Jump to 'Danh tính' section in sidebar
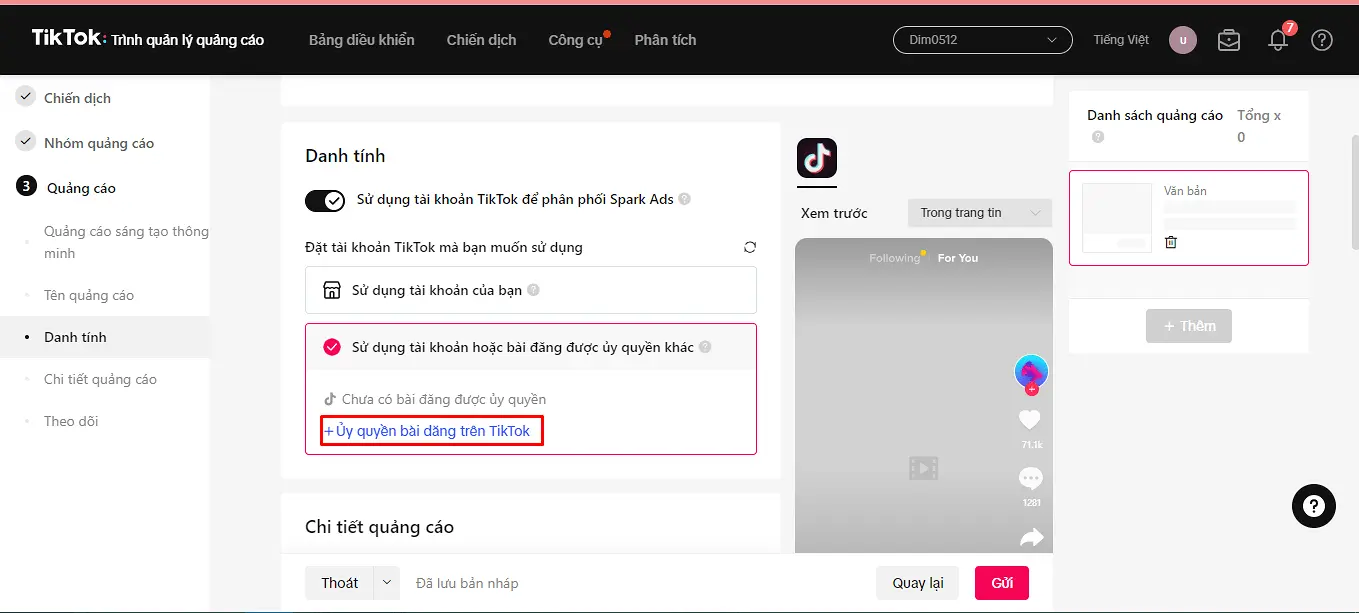The image size is (1359, 613). tap(75, 337)
